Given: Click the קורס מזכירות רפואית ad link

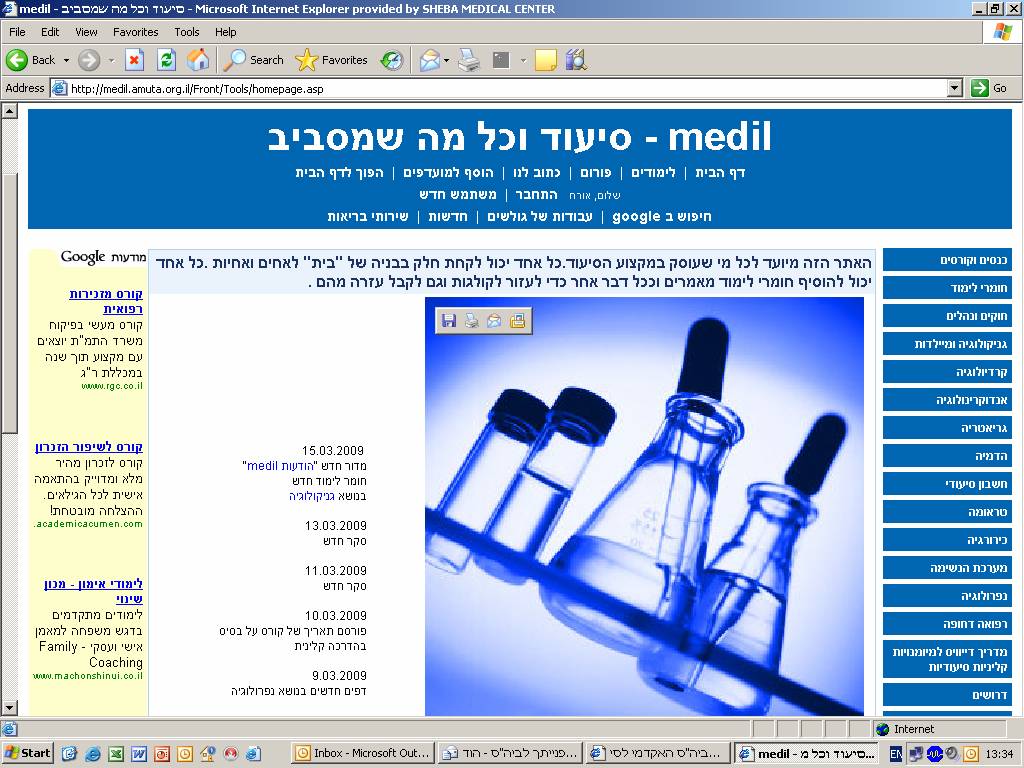Looking at the screenshot, I should tap(106, 301).
